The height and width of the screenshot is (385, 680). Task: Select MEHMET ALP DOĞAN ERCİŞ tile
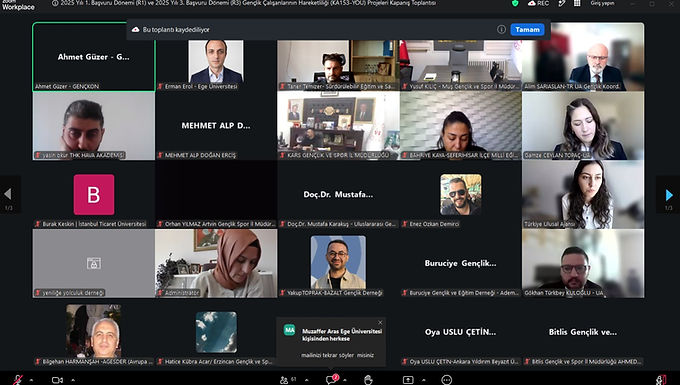[216, 126]
